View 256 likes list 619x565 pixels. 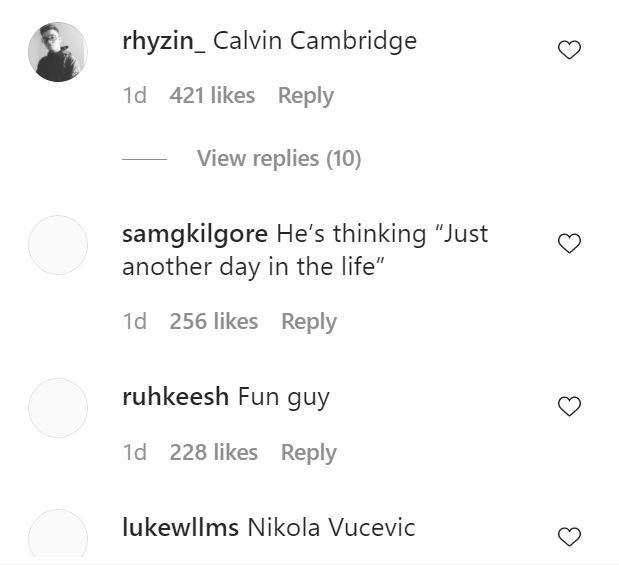214,321
